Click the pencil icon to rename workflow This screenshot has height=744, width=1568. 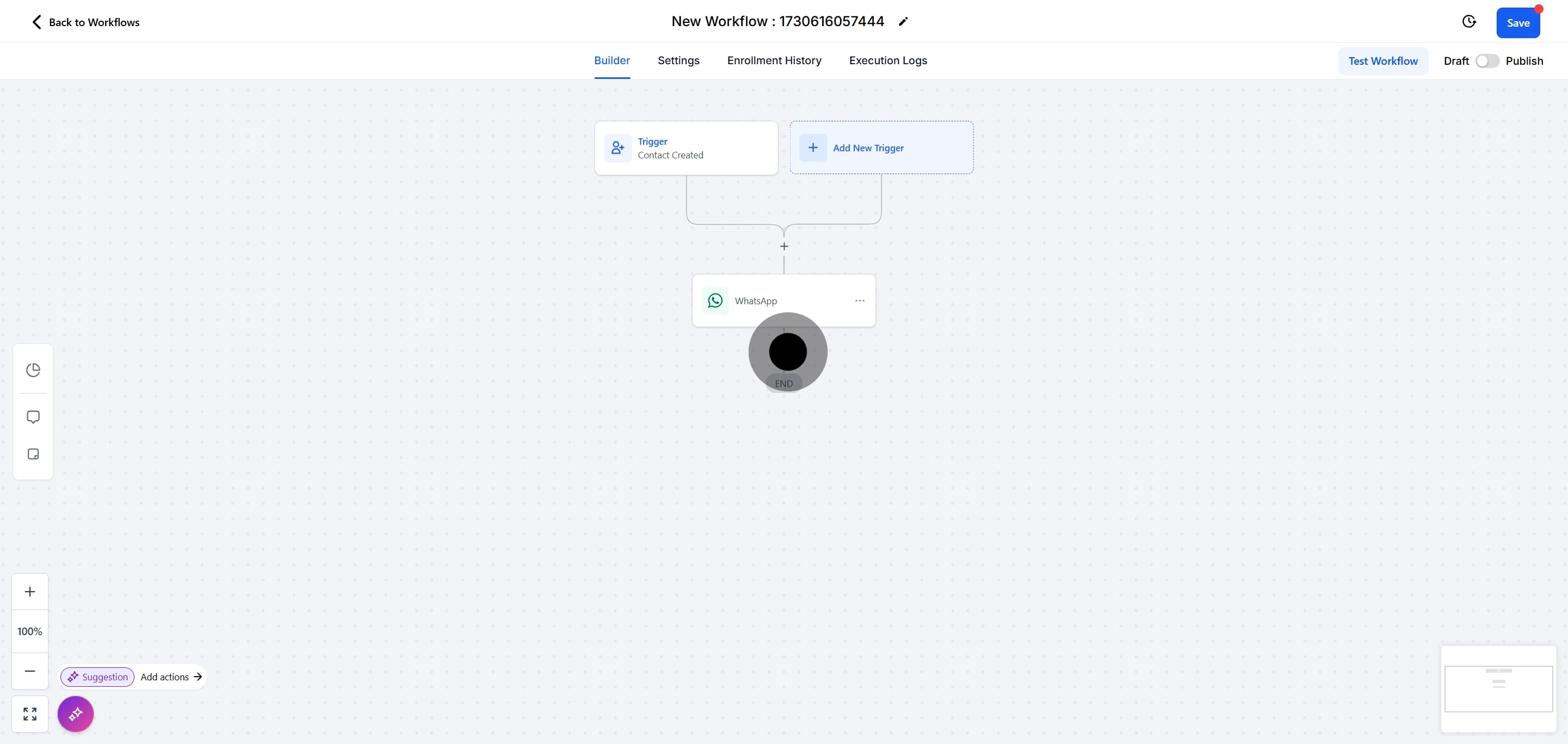903,22
